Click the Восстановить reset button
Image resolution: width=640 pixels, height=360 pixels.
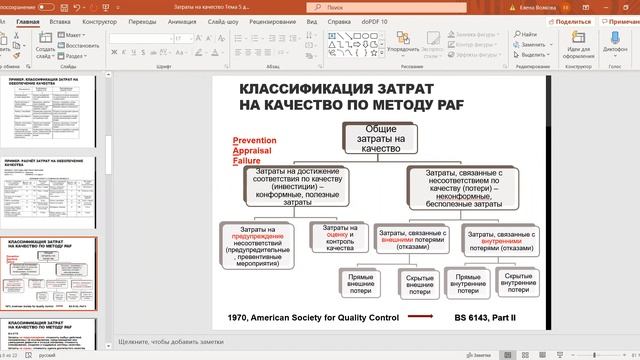pos(78,46)
